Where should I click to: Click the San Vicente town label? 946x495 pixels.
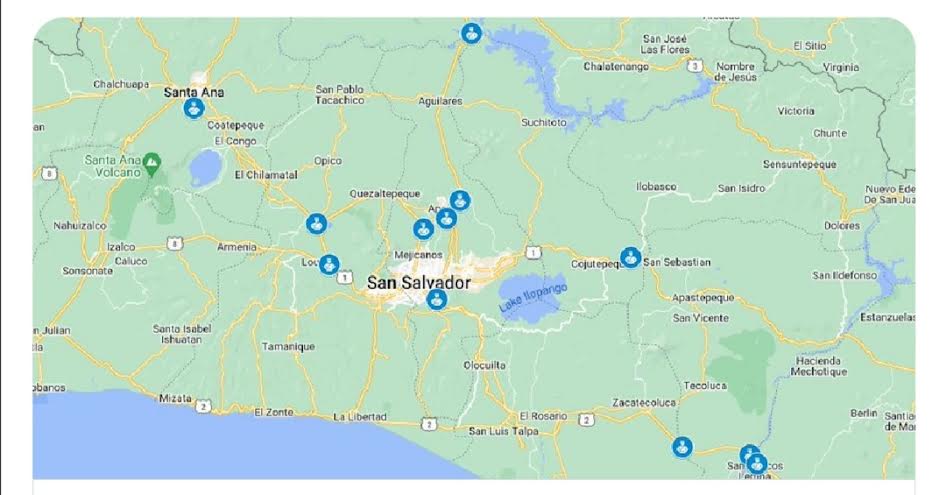coord(700,318)
